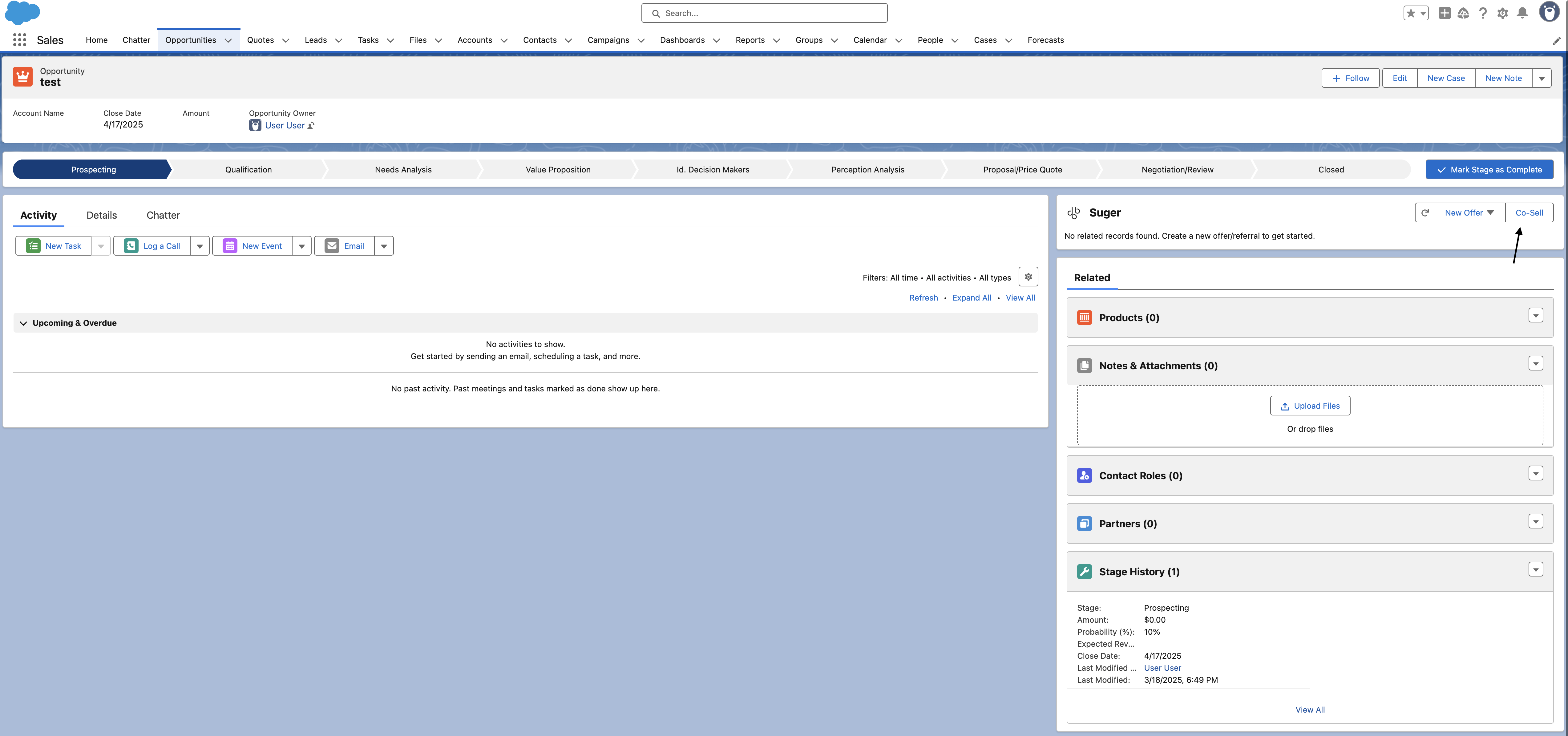Click the Expand All link

pos(972,298)
